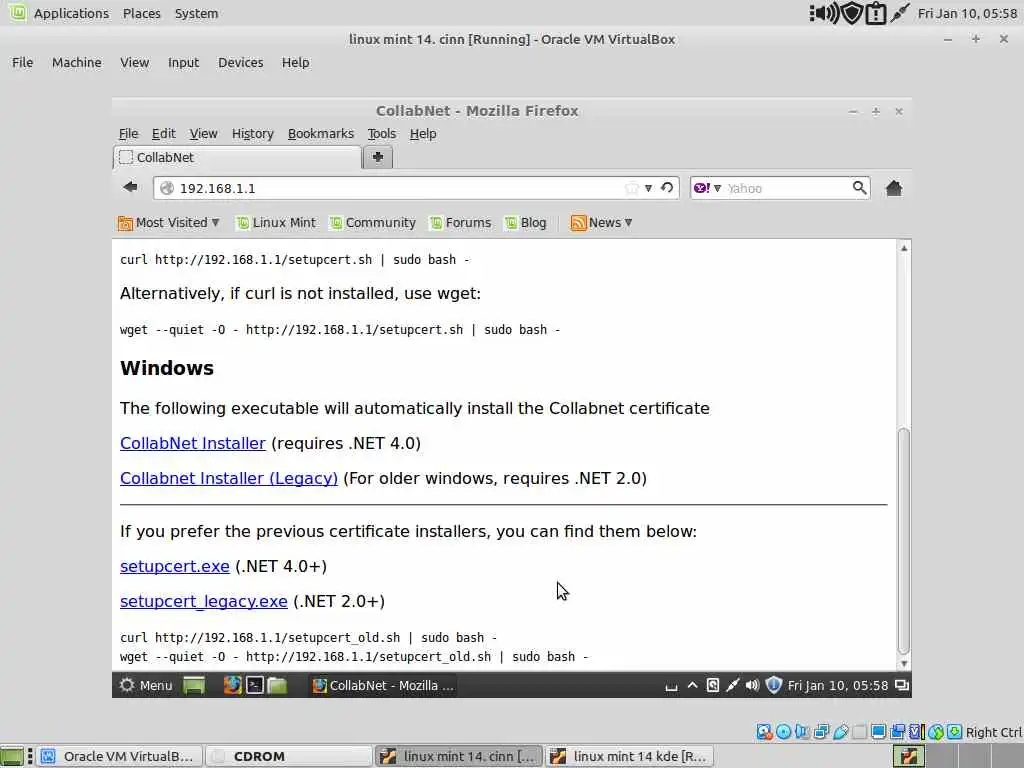Click the guest panel window switcher icon
Screen dimensions: 1024x768
902,685
